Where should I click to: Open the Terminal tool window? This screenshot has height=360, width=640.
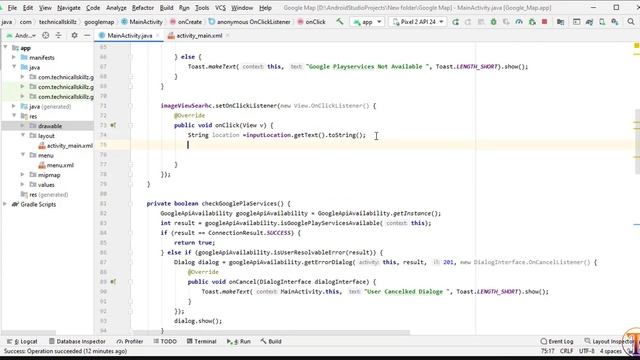point(202,341)
